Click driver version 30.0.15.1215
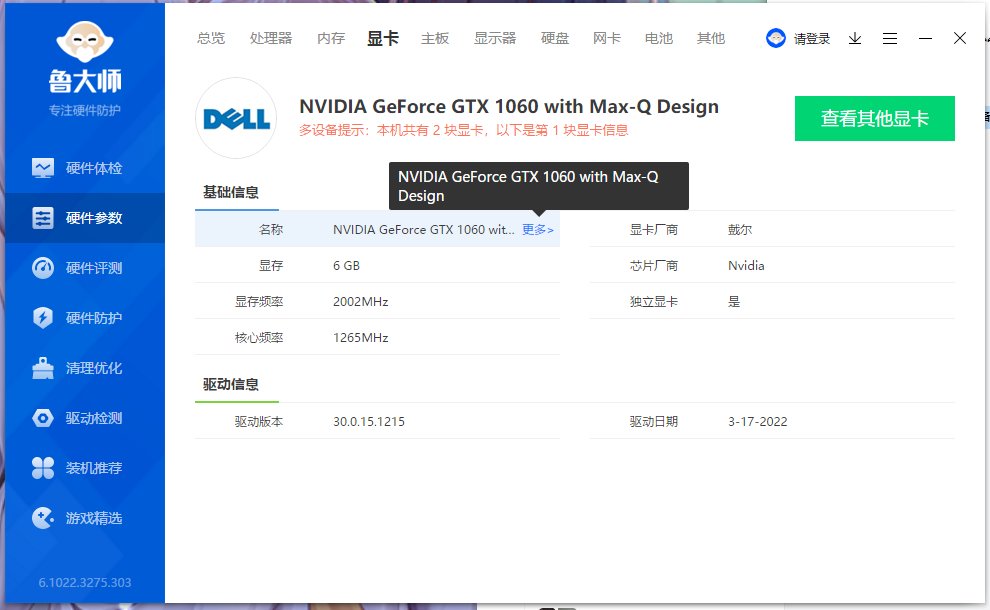The width and height of the screenshot is (990, 610). pyautogui.click(x=369, y=422)
